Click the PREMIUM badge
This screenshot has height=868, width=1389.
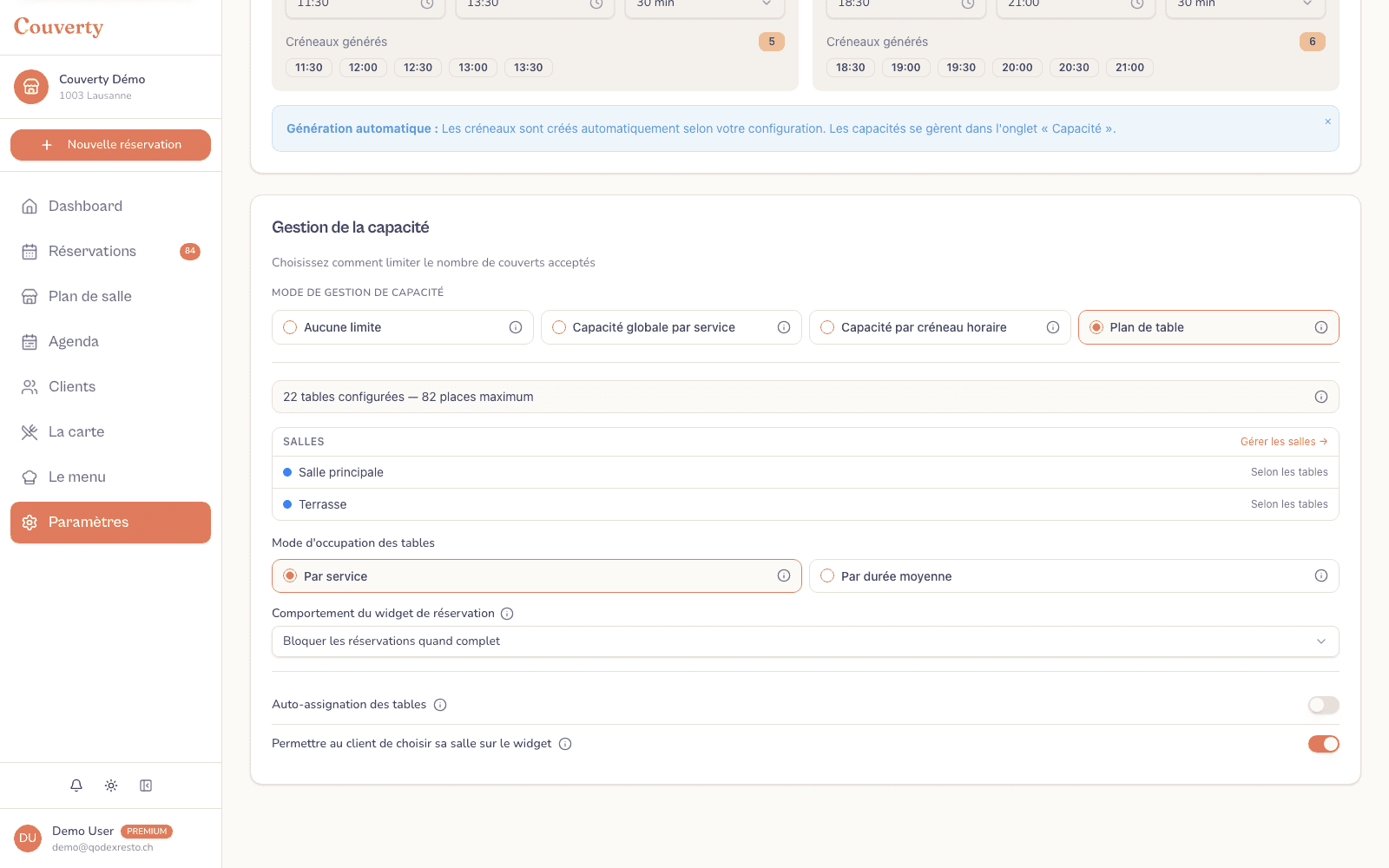click(147, 832)
